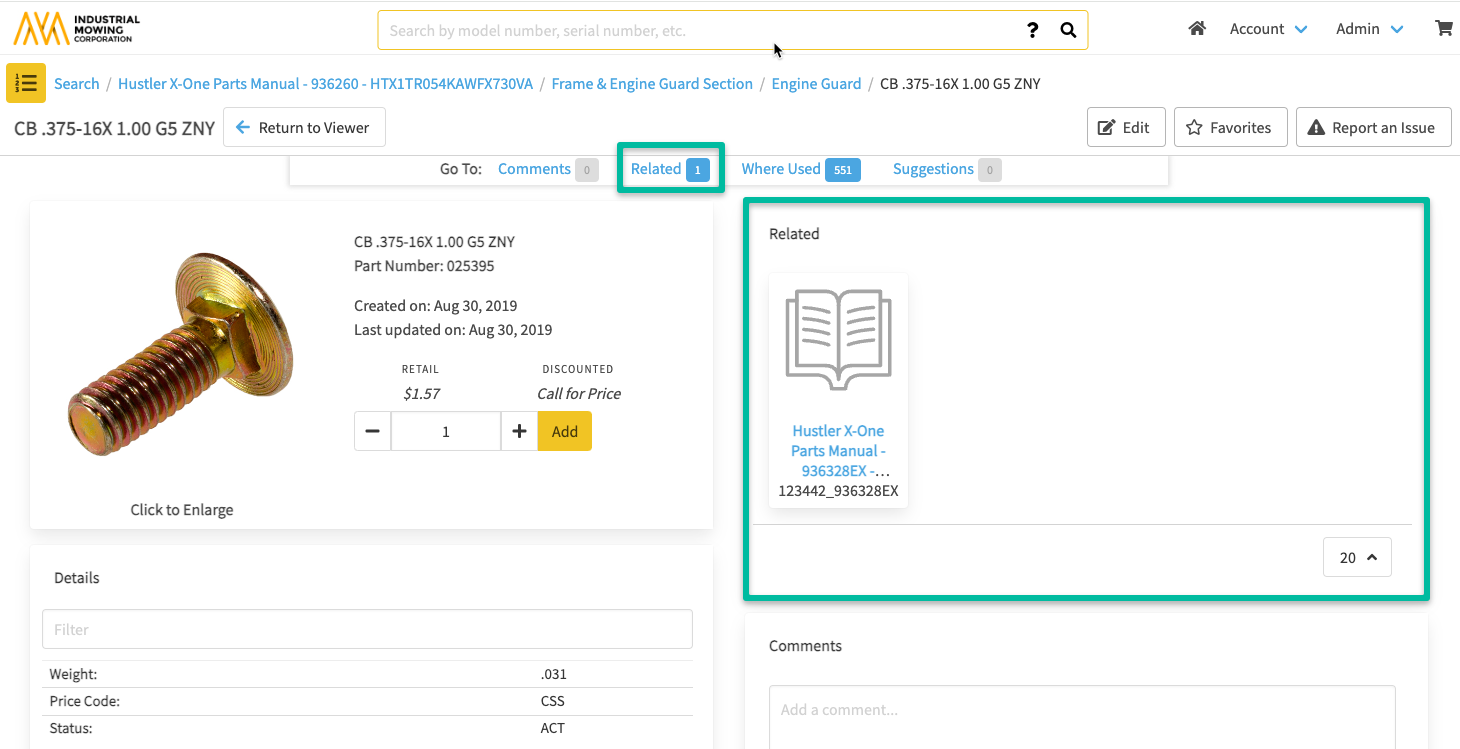Open the shopping cart icon

1443,29
